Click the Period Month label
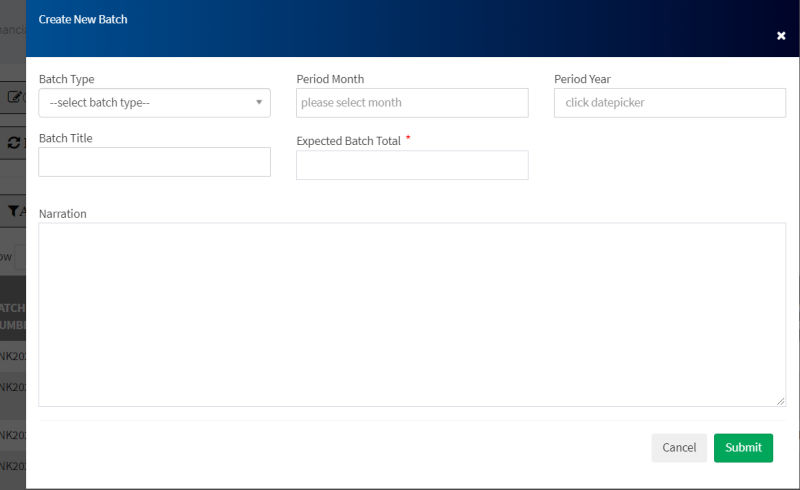The width and height of the screenshot is (800, 490). [x=330, y=79]
